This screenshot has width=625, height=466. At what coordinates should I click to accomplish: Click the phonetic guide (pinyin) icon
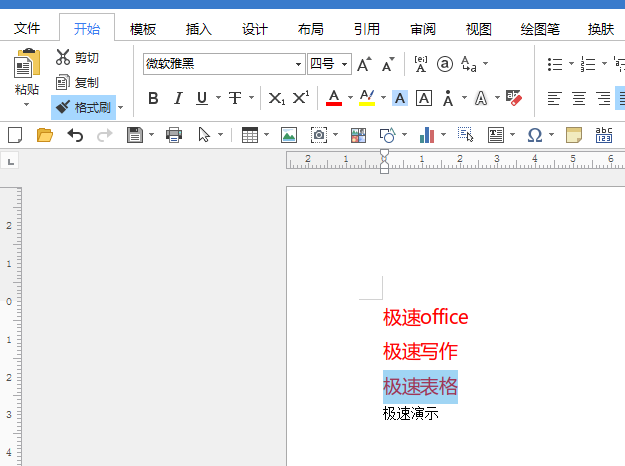pos(421,64)
